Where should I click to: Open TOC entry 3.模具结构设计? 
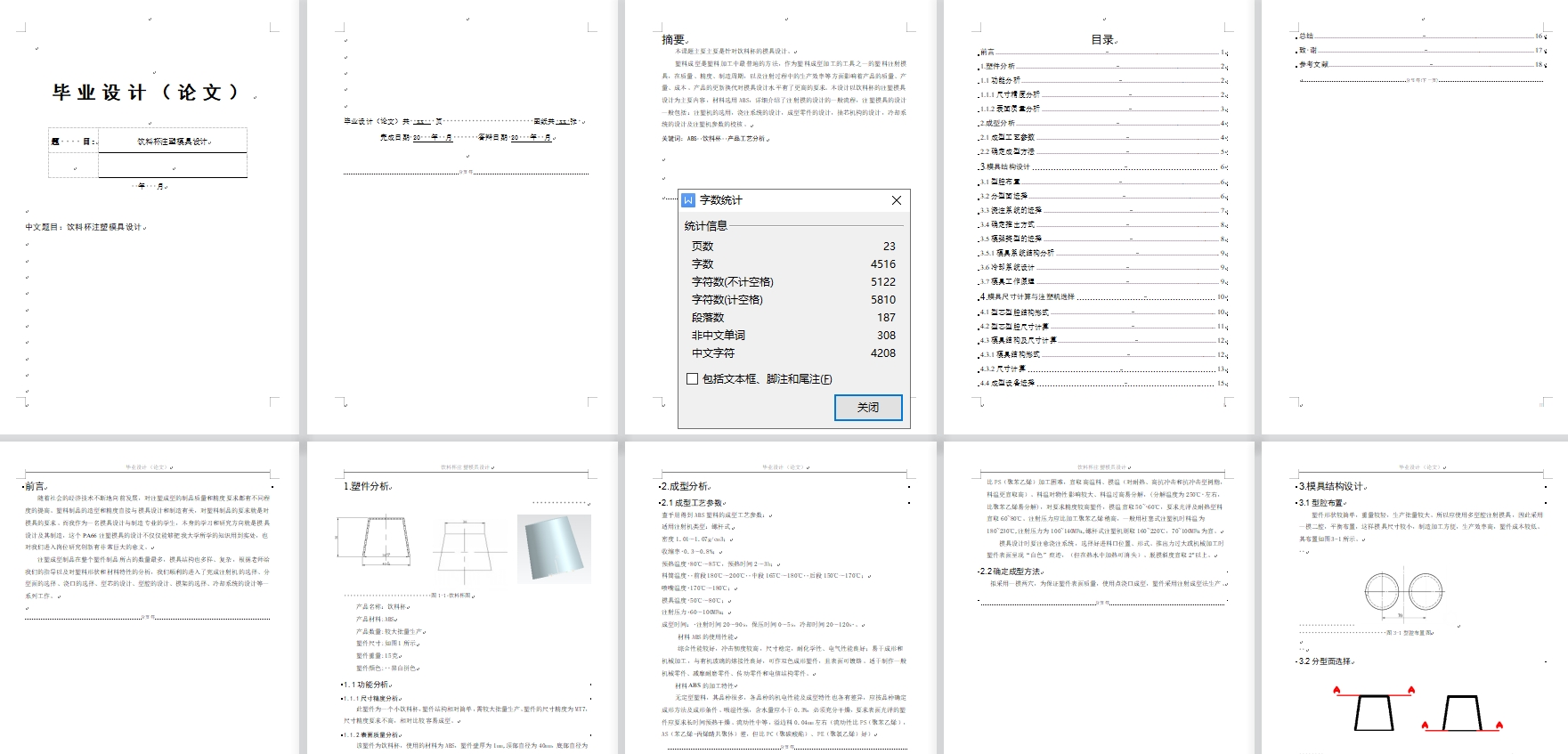1103,166
